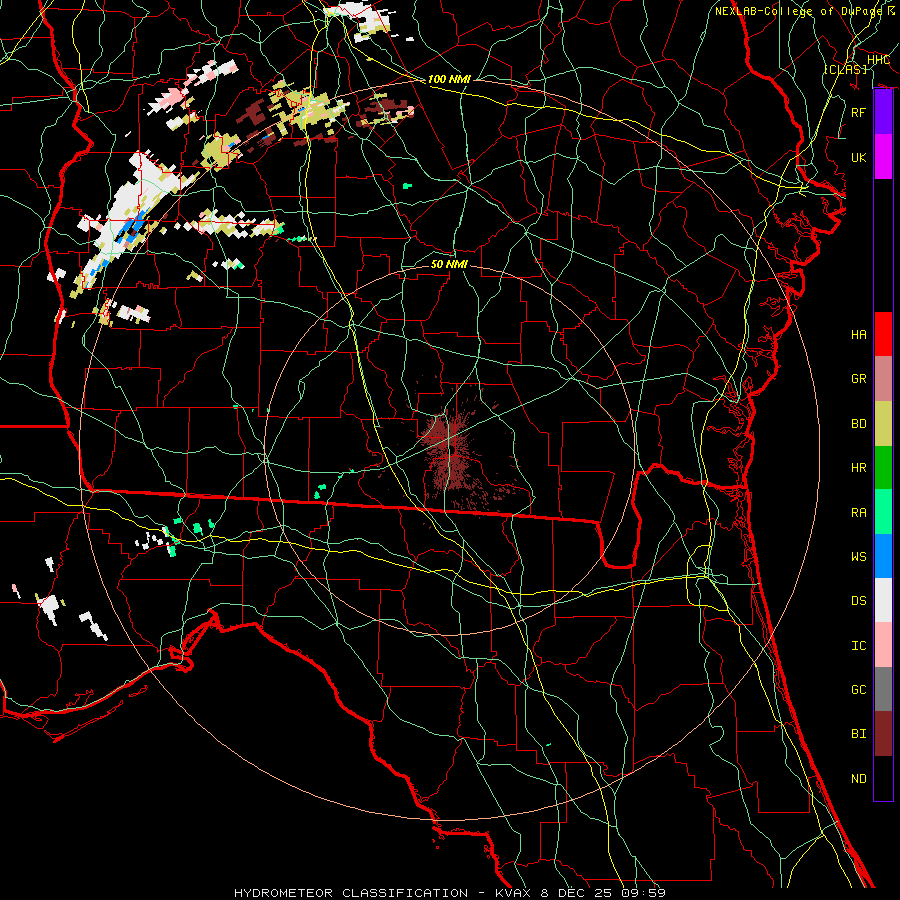900x900 pixels.
Task: Click the pink IC legend color swatch
Action: (x=883, y=645)
